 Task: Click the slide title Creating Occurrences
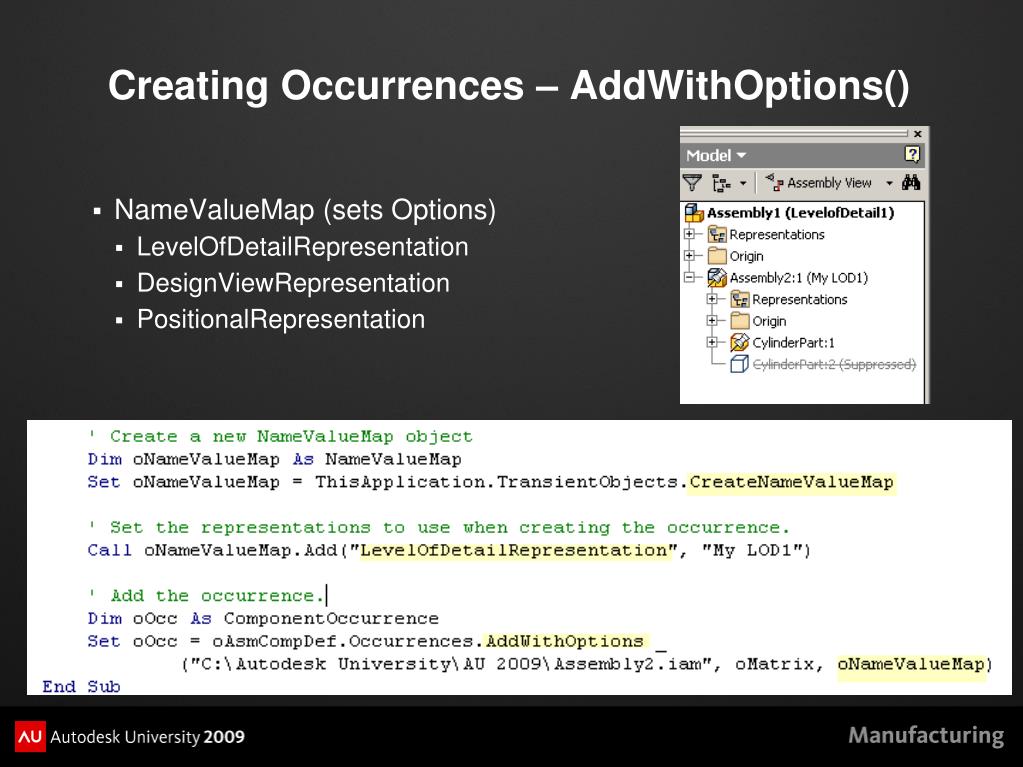point(509,85)
